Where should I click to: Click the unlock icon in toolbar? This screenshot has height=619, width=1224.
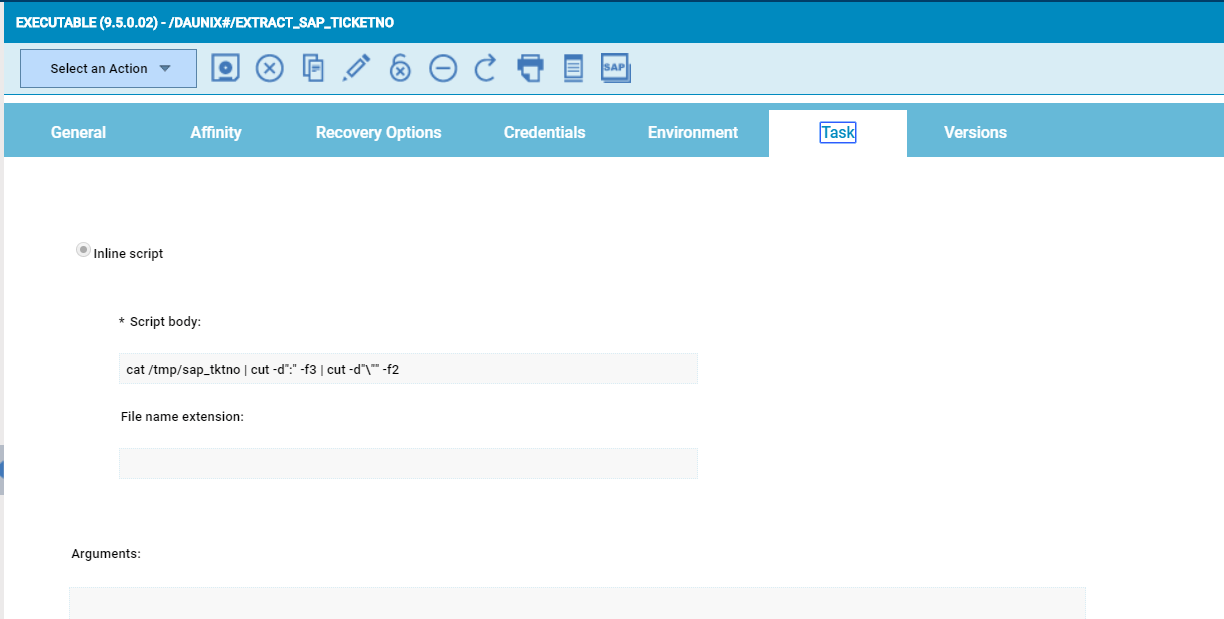[x=400, y=68]
